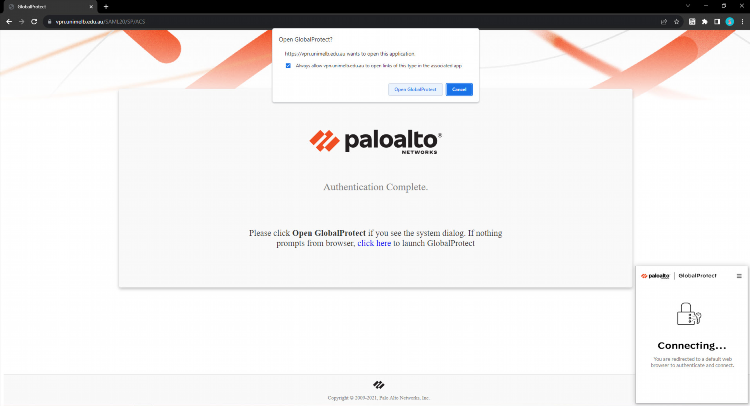Click the 'click here' launch link

(374, 243)
